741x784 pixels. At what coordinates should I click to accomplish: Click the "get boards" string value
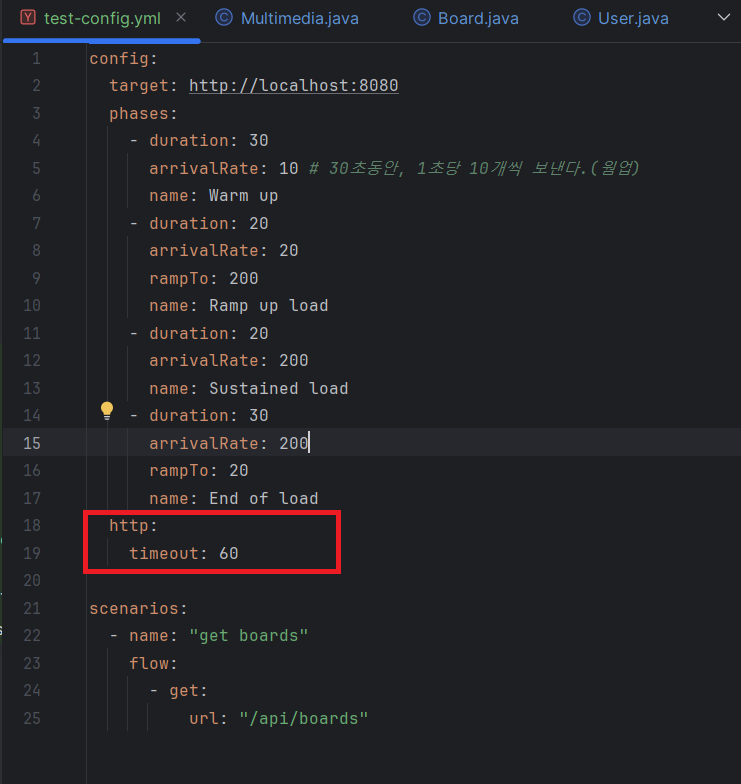click(x=248, y=636)
